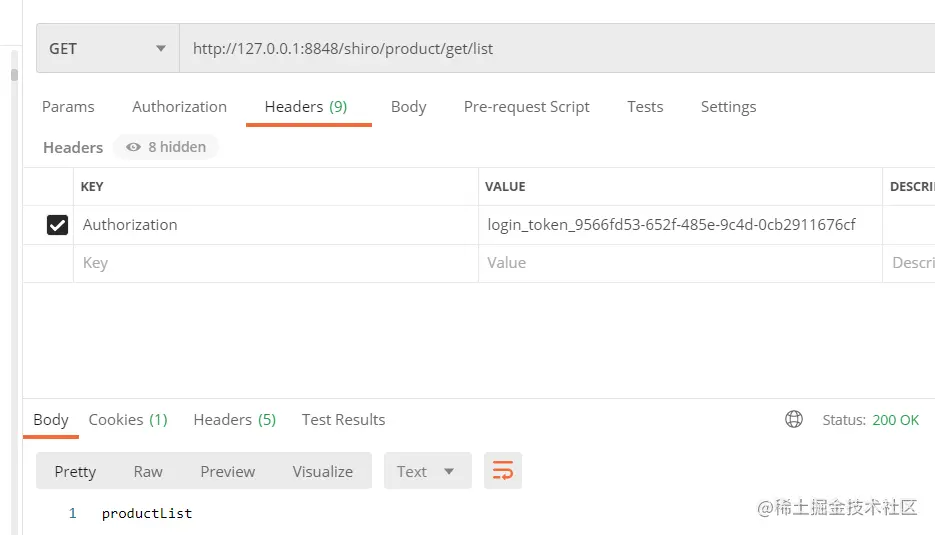Select the Raw response view
The height and width of the screenshot is (535, 935).
point(148,471)
